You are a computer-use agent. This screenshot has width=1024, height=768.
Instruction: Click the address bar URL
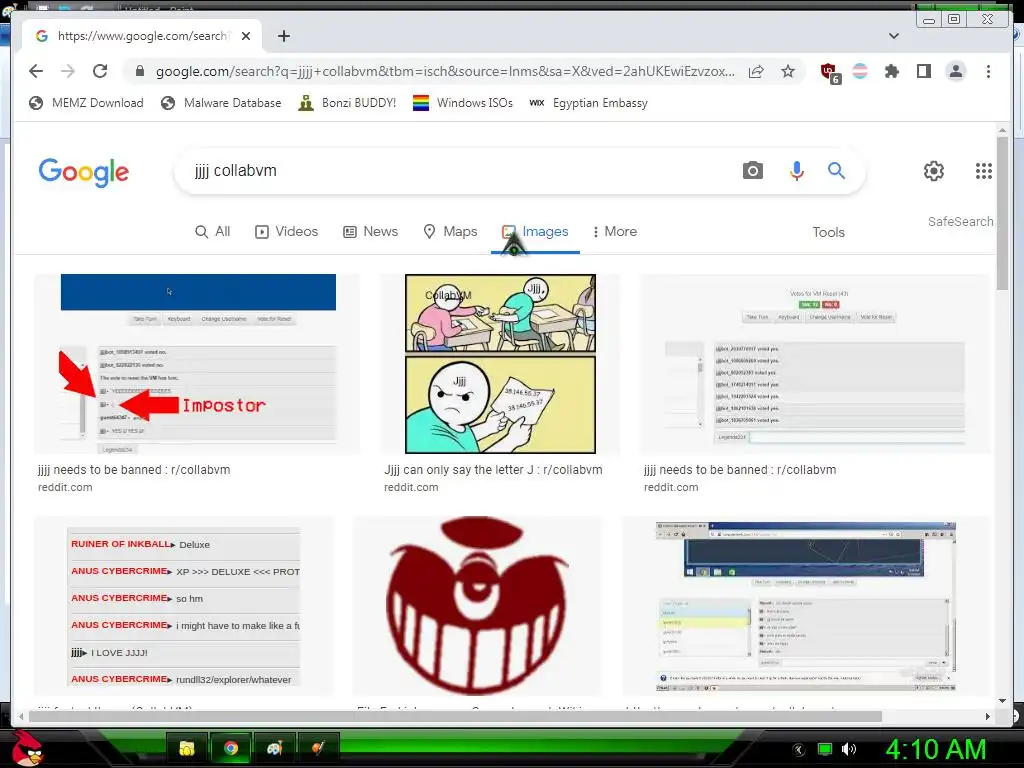(445, 71)
